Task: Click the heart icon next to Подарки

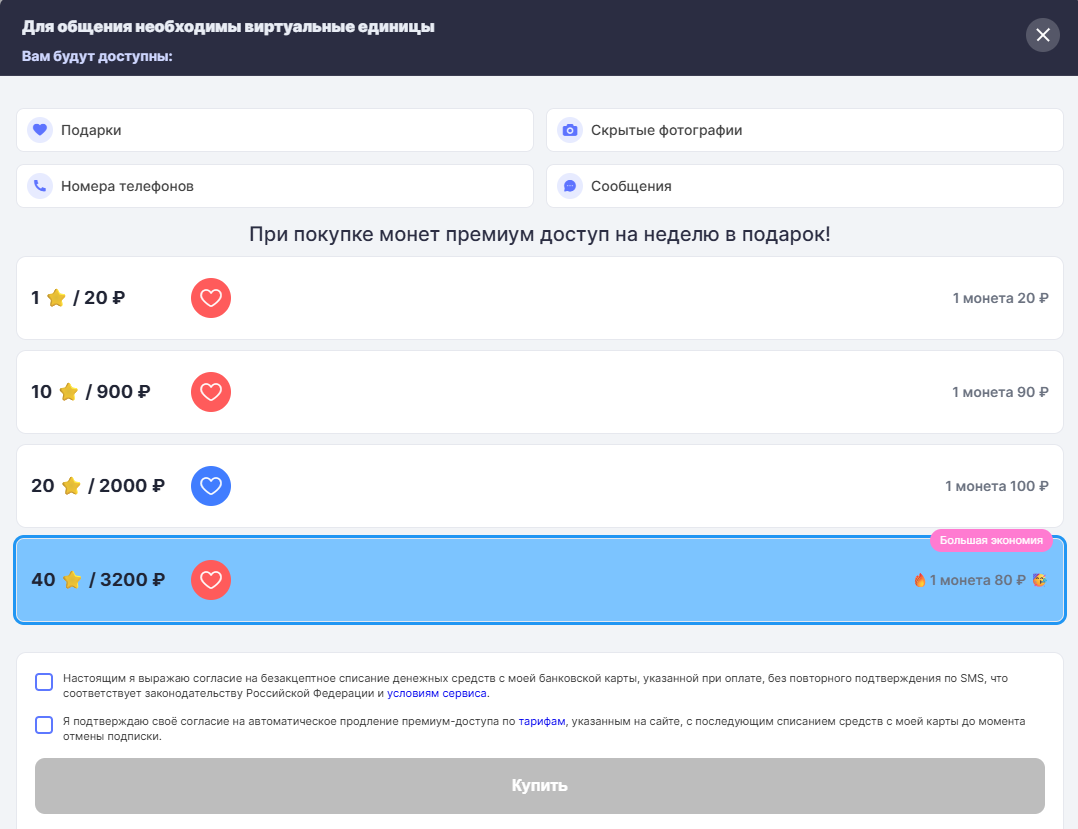Action: pos(40,130)
